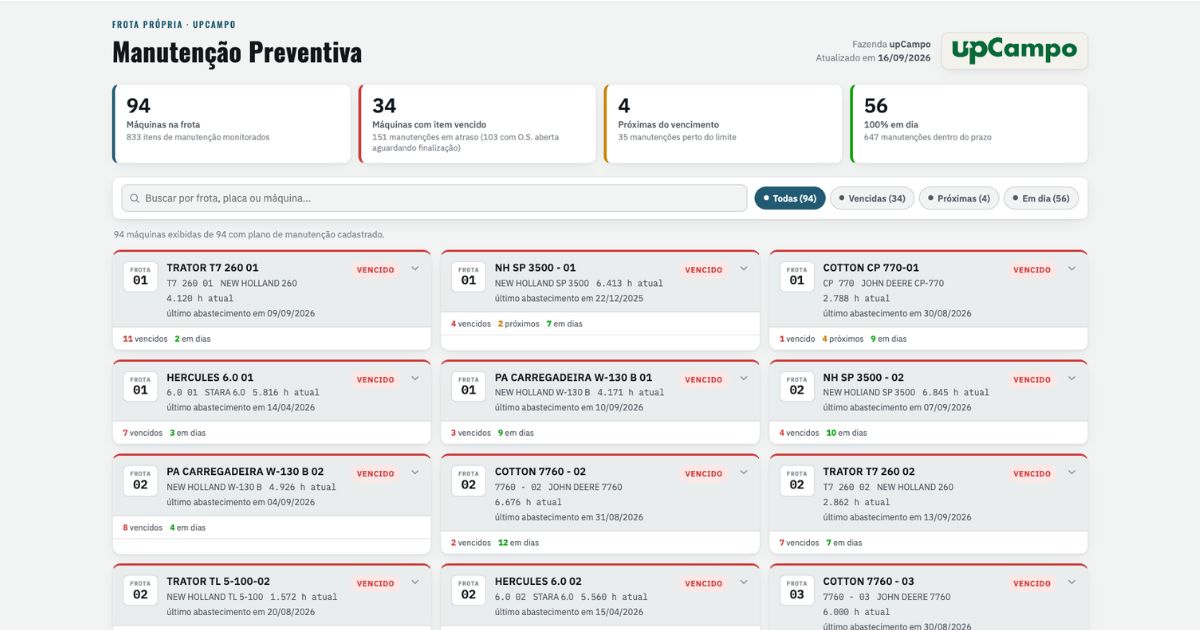The image size is (1200, 630).
Task: Click '10 em dias' on NH SP 3500 - 02
Action: coord(847,433)
